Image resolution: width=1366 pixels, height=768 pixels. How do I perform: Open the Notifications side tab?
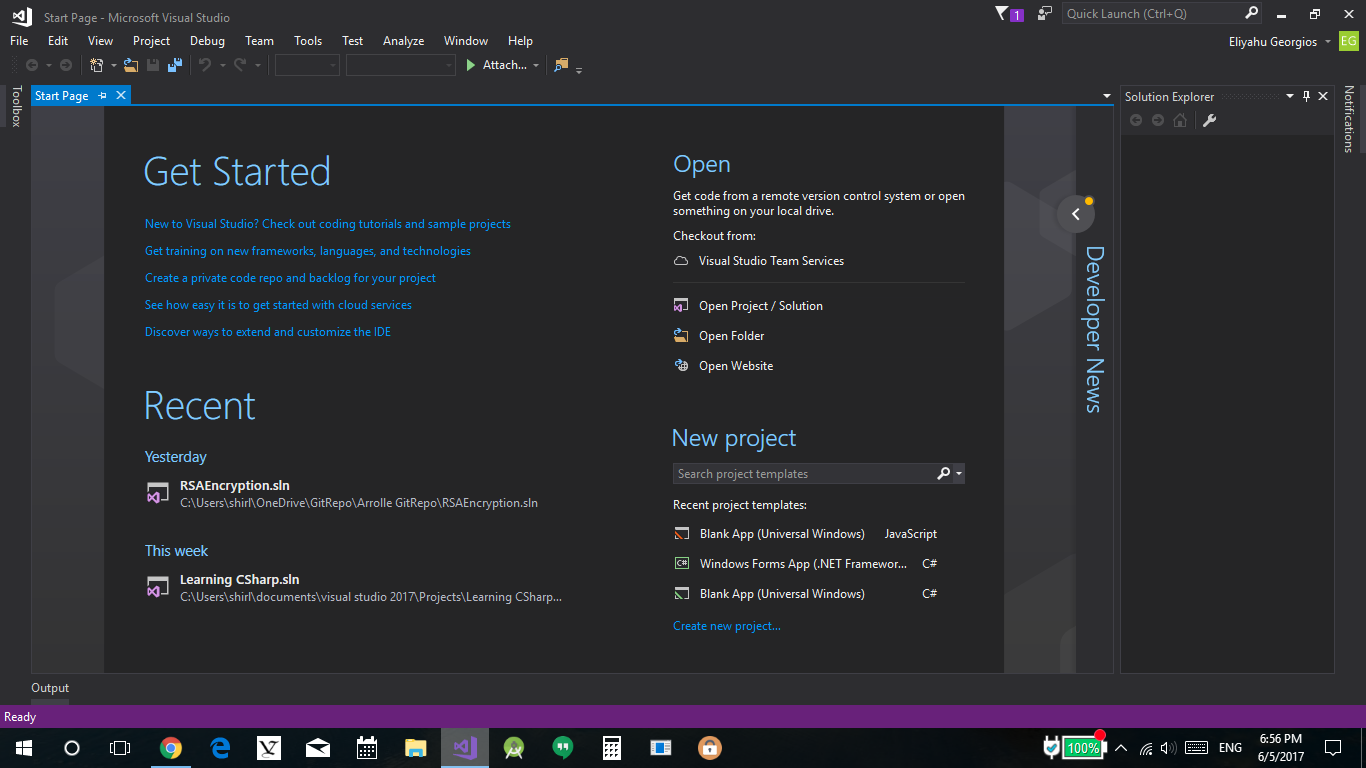click(1349, 119)
